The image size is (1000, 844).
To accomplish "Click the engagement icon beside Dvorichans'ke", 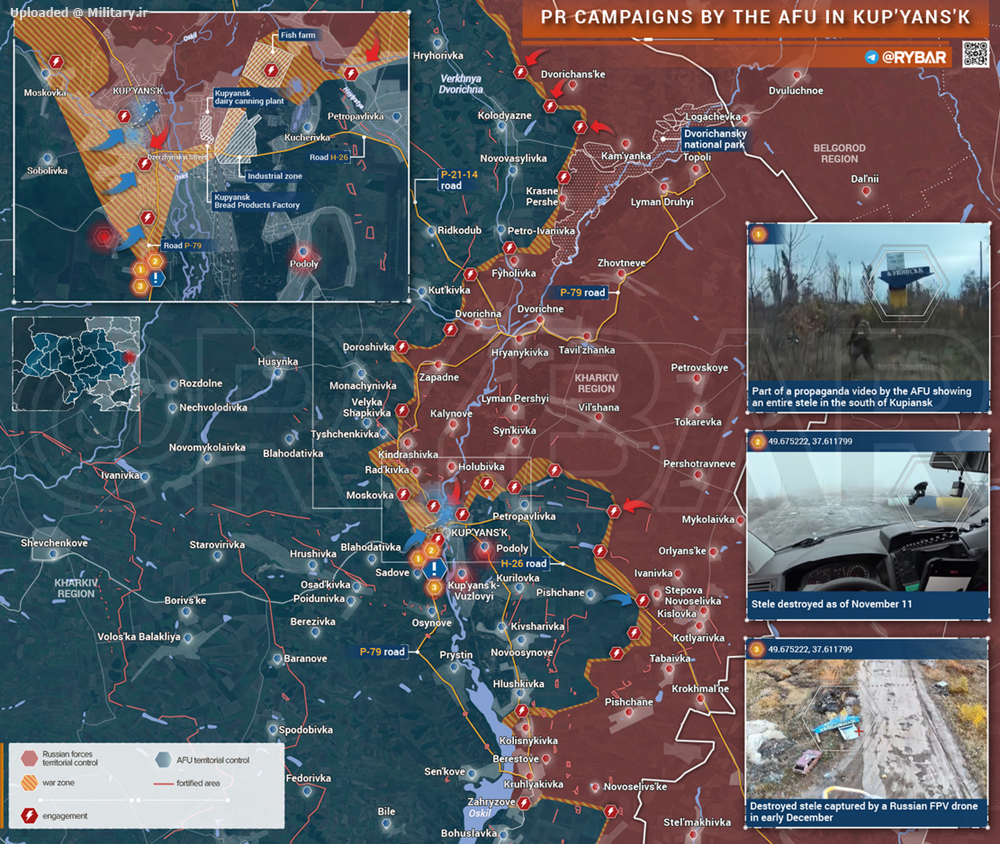I will click(x=520, y=72).
